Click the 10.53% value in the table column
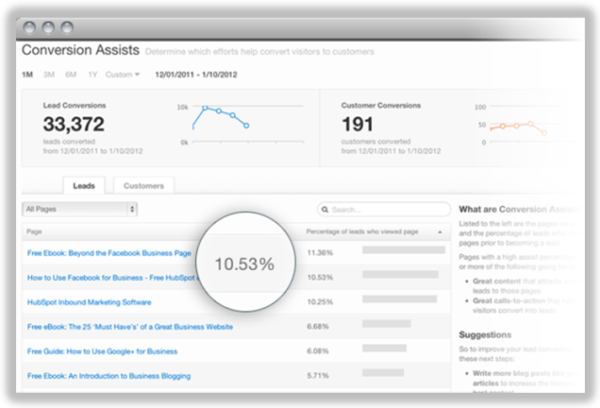This screenshot has height=408, width=600. tap(320, 277)
